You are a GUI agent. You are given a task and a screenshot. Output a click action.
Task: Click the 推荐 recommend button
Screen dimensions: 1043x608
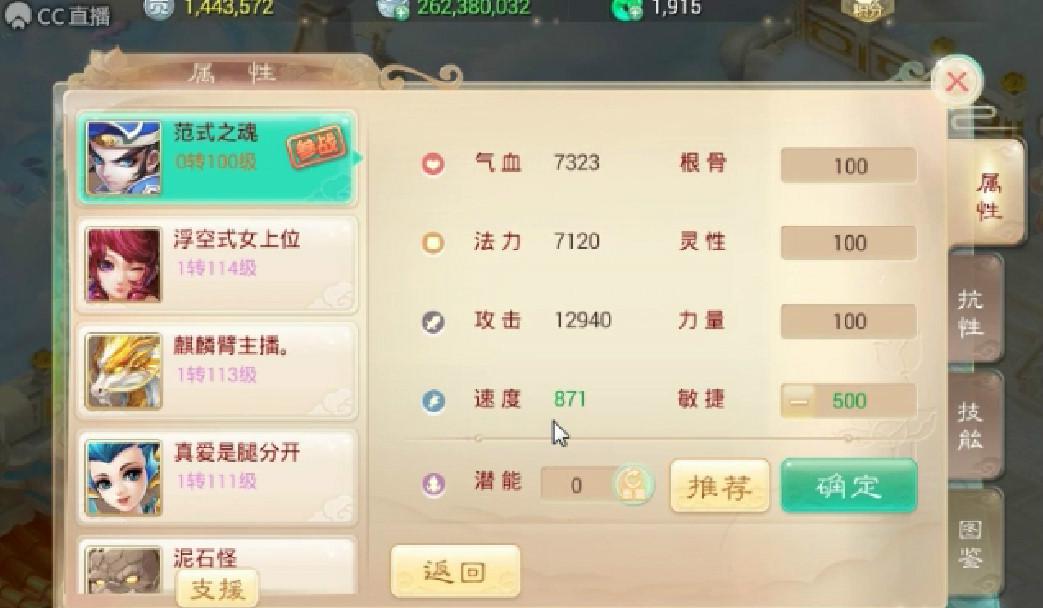720,486
